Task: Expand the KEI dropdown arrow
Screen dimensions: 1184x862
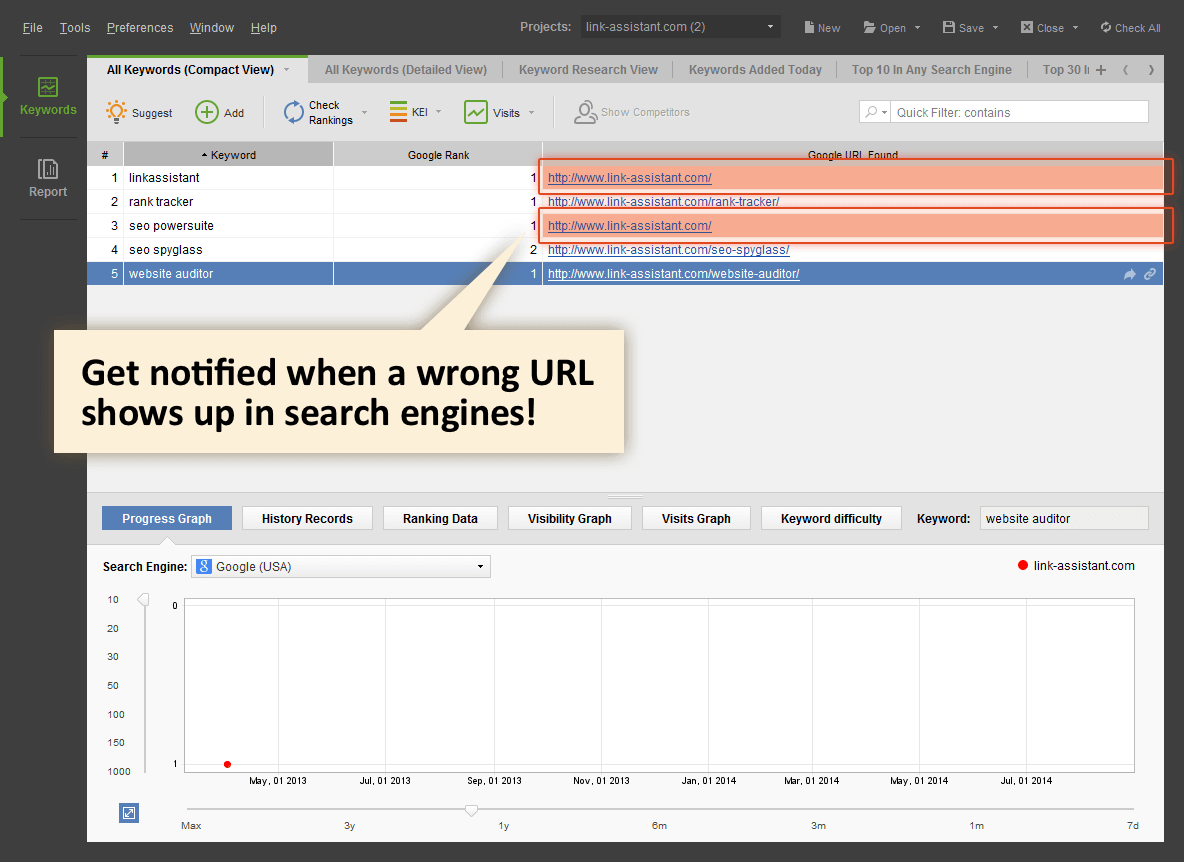Action: point(438,112)
